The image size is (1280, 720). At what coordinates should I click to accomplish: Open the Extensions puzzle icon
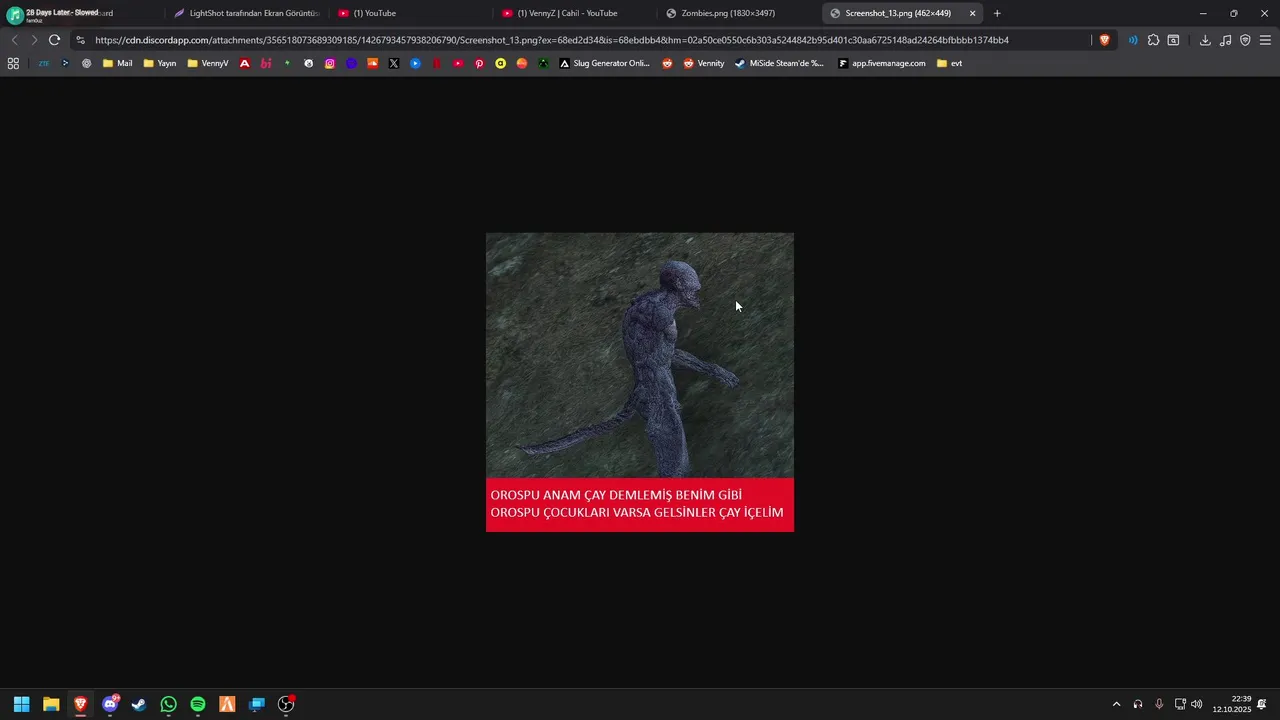click(x=1153, y=40)
